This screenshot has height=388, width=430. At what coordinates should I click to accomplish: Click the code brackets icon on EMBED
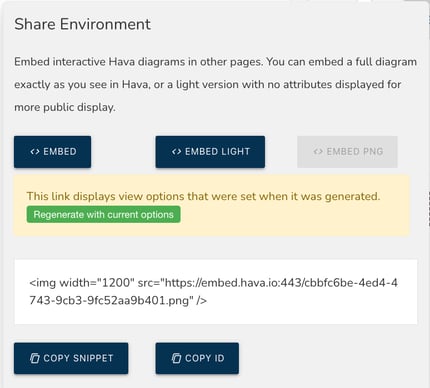coord(35,152)
